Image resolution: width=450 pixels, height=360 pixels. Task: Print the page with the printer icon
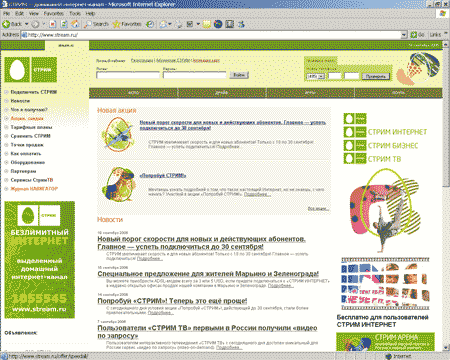[179, 24]
